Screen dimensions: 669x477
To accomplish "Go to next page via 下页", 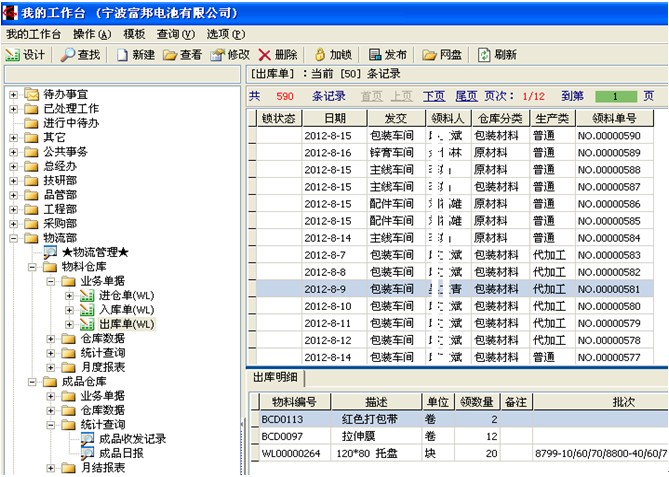I will [x=433, y=96].
